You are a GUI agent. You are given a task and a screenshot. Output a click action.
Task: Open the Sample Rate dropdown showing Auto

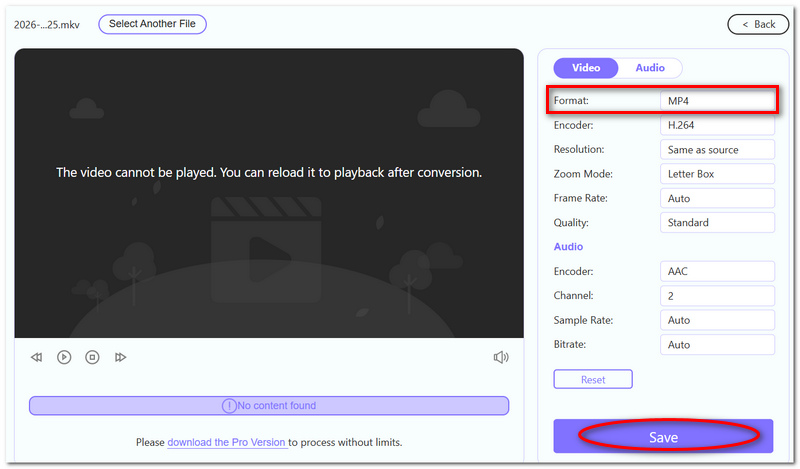click(717, 320)
